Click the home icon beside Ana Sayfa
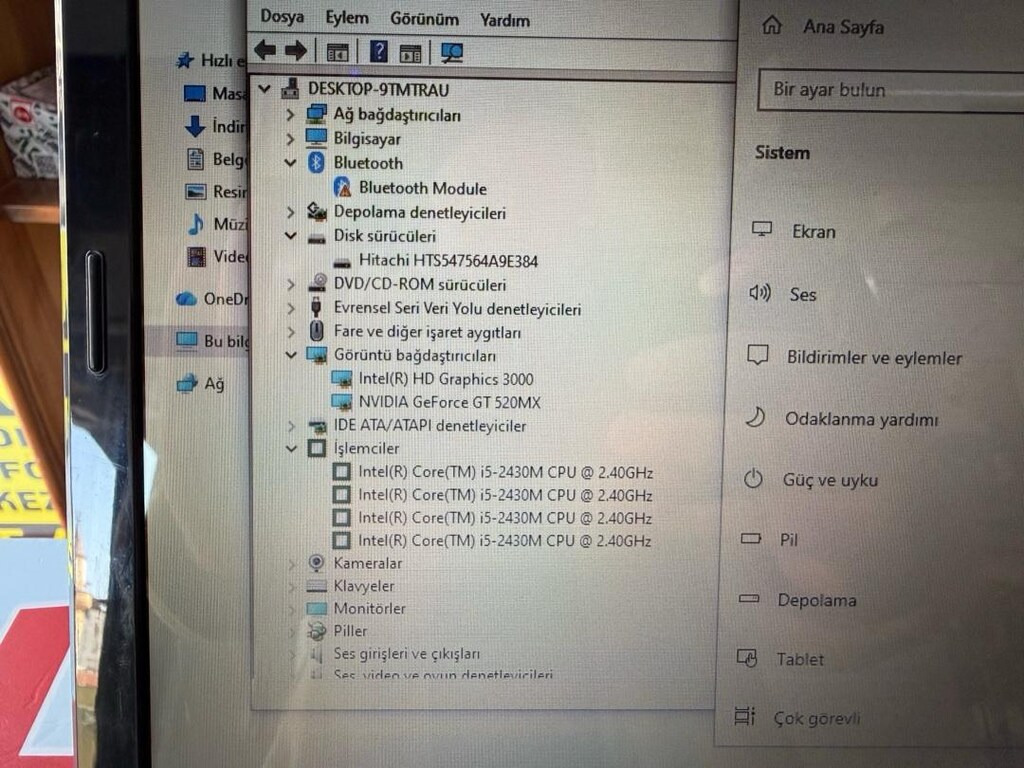The width and height of the screenshot is (1024, 768). pos(771,25)
